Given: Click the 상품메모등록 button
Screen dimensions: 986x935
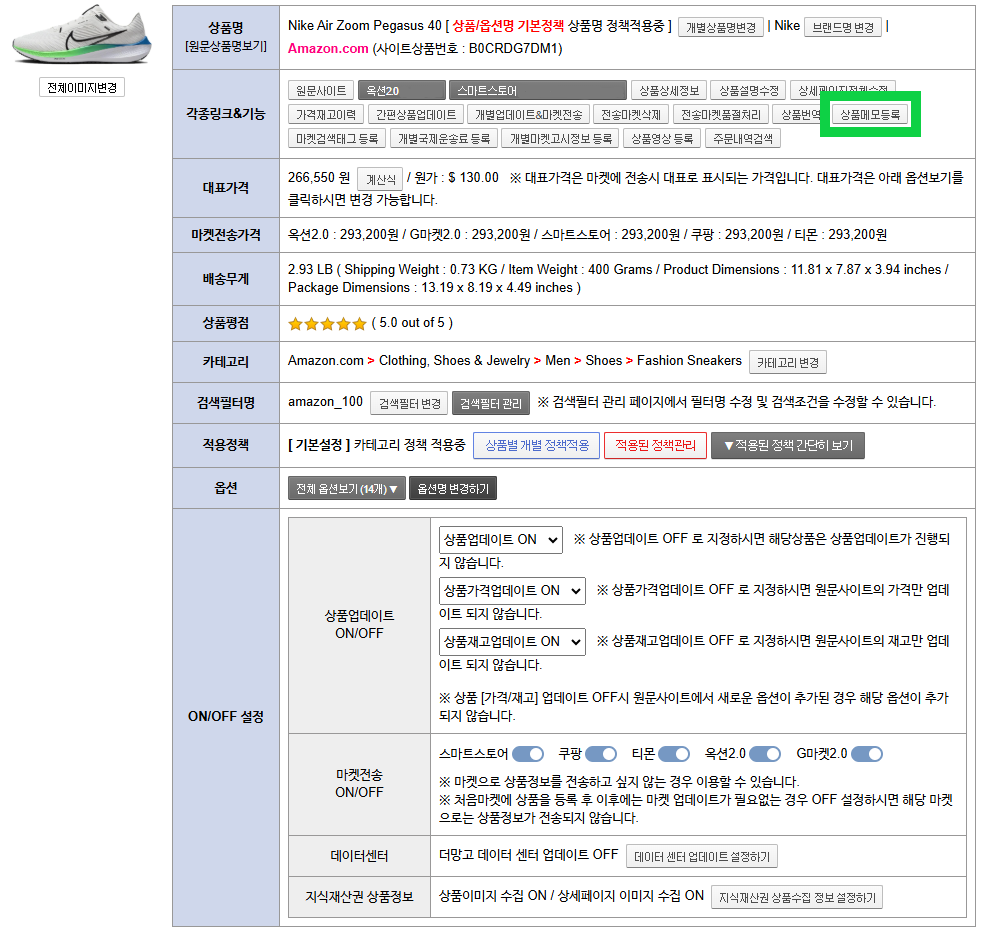Looking at the screenshot, I should tap(870, 115).
